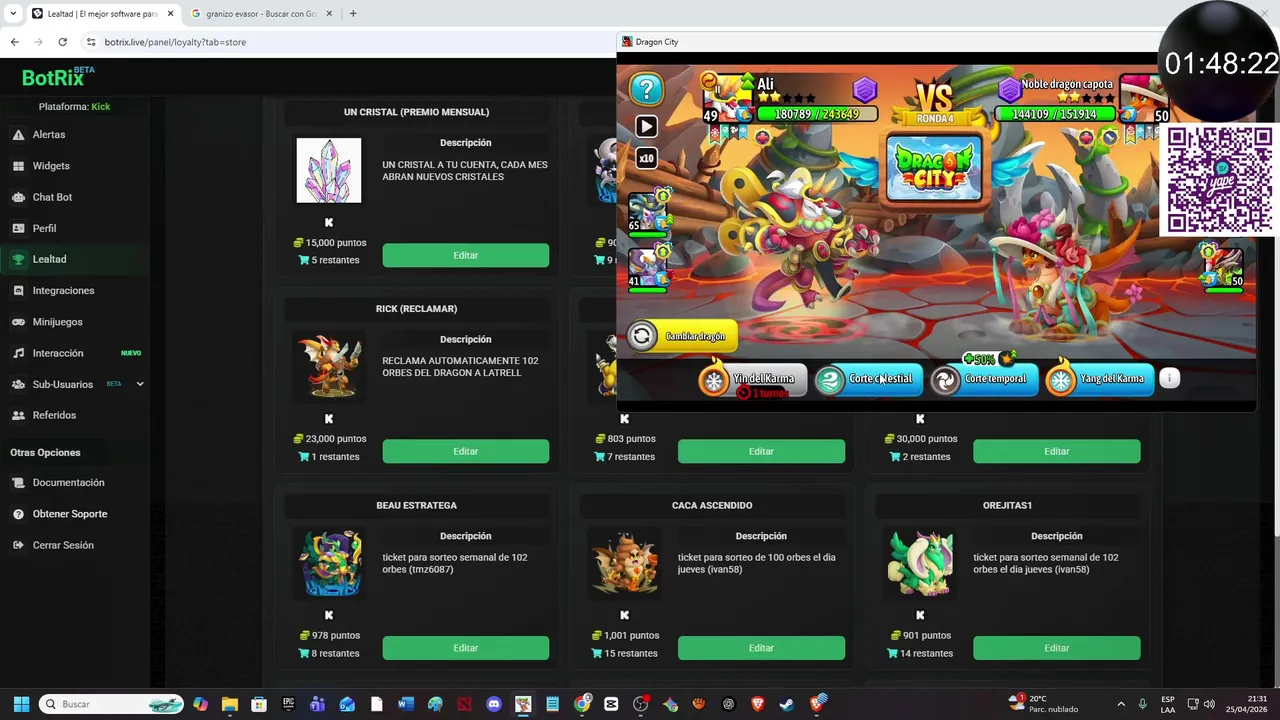The image size is (1280, 720).
Task: Open Steam from the taskbar
Action: [x=787, y=704]
